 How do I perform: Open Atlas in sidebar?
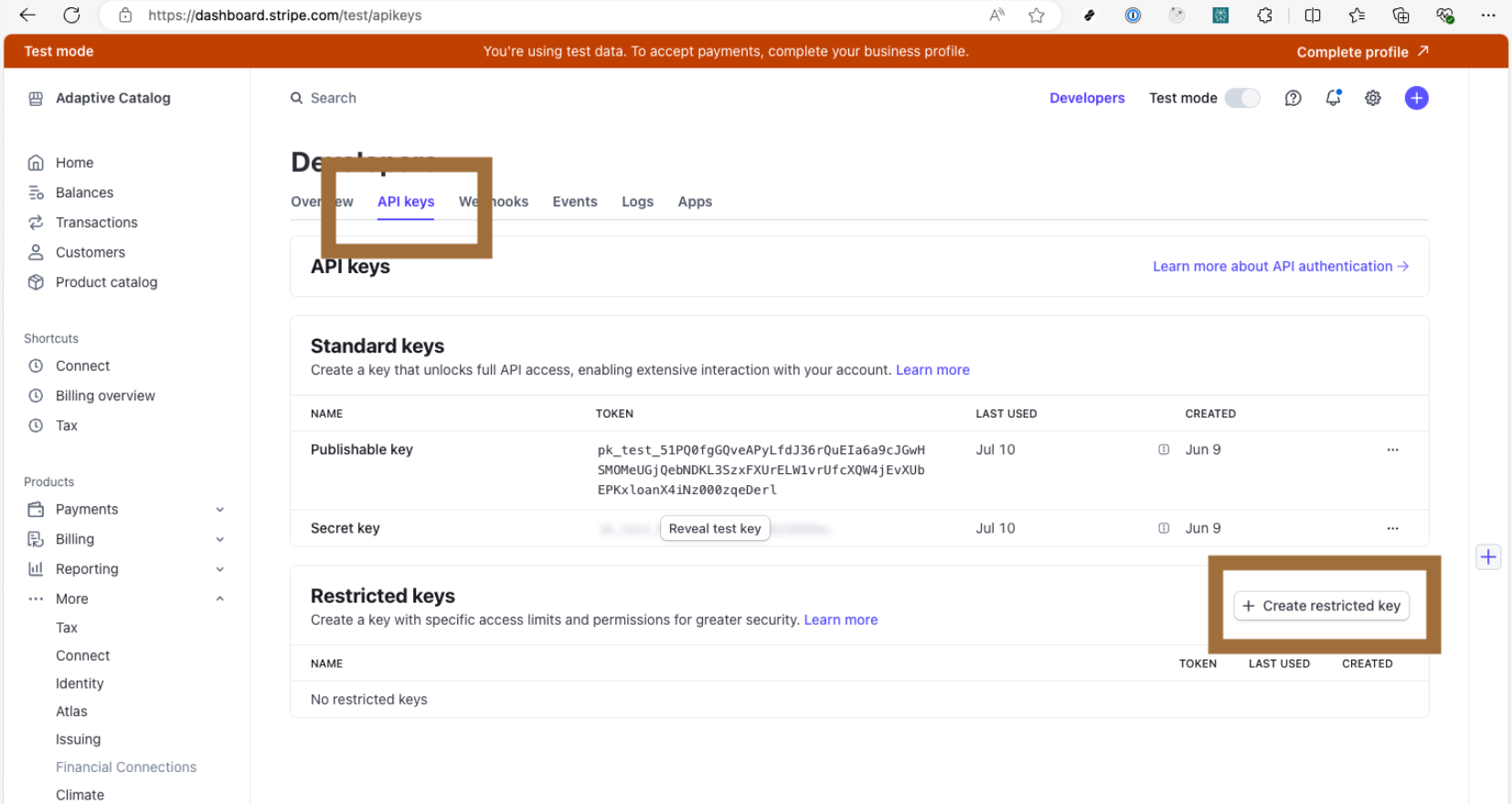[x=71, y=712]
